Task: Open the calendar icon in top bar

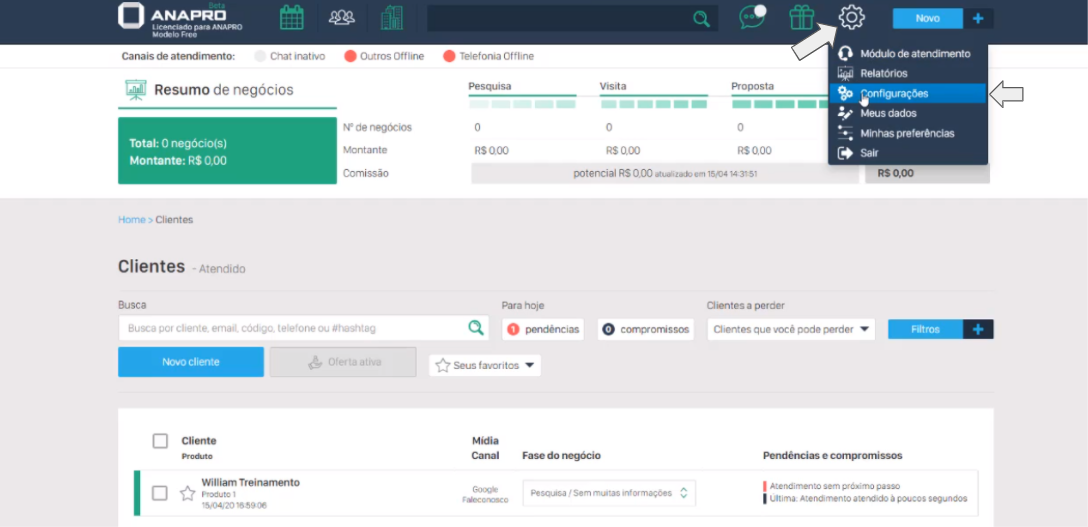Action: [x=291, y=18]
